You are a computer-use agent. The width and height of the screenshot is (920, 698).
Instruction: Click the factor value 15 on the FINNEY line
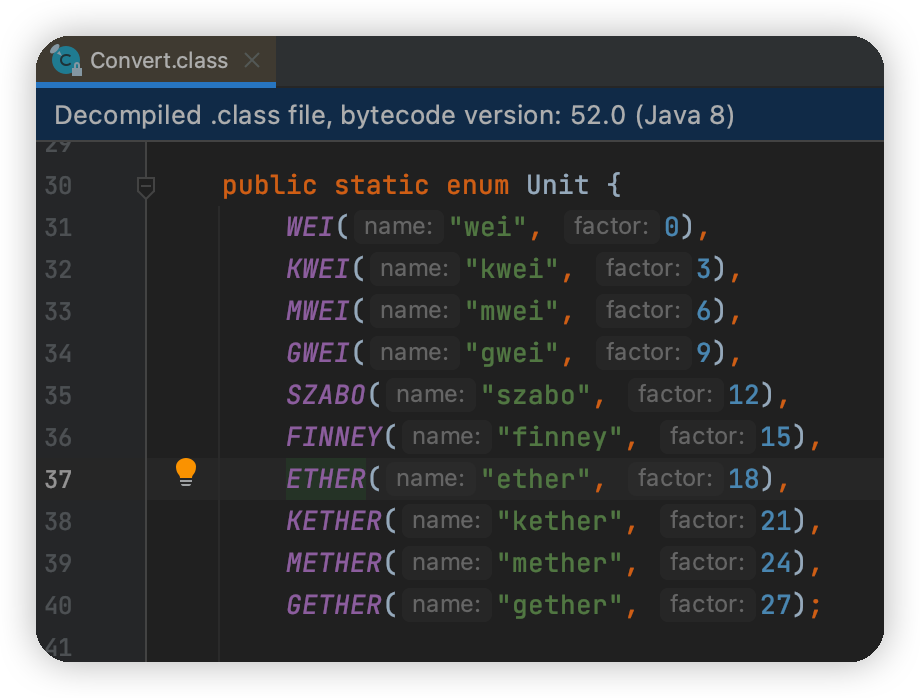[776, 437]
